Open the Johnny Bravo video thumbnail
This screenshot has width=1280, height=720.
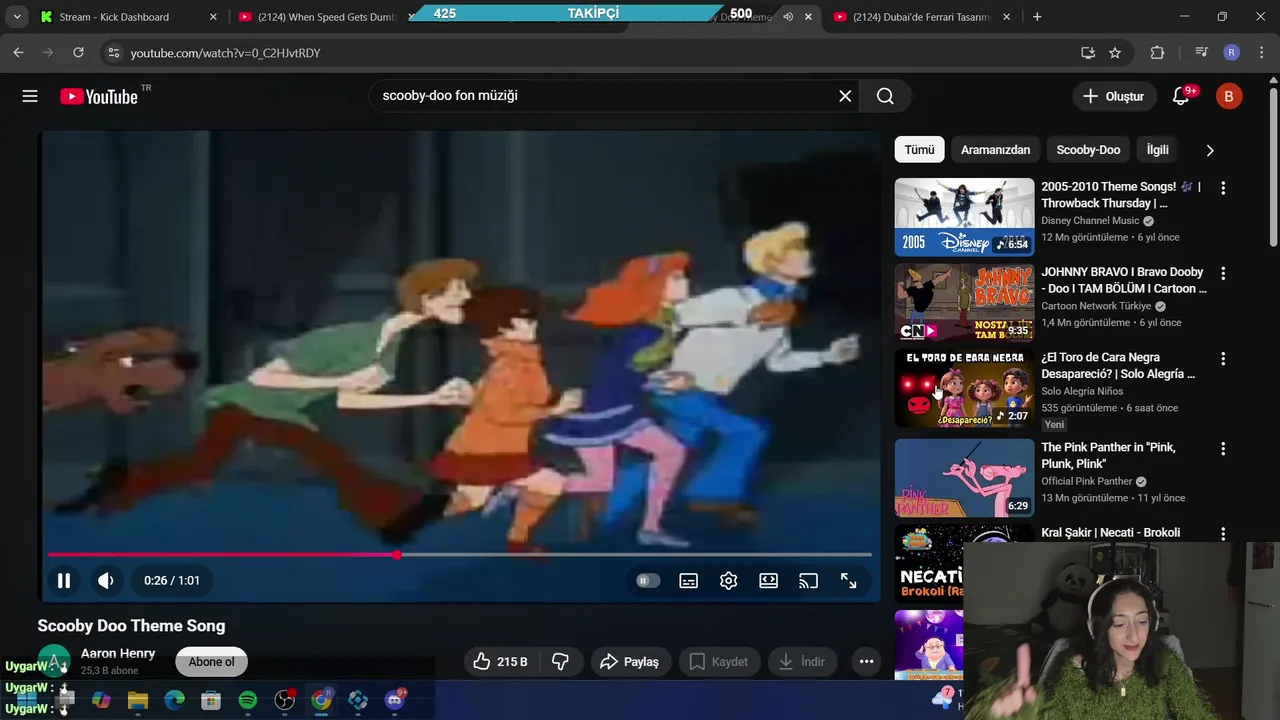click(x=964, y=303)
